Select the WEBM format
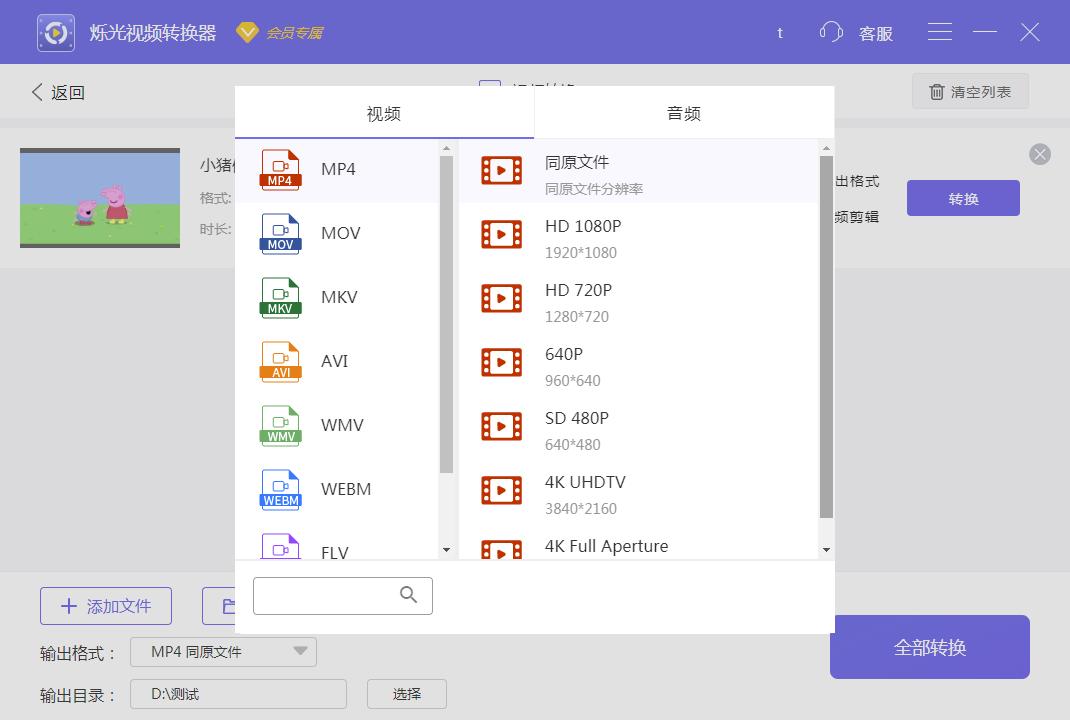 pyautogui.click(x=279, y=489)
